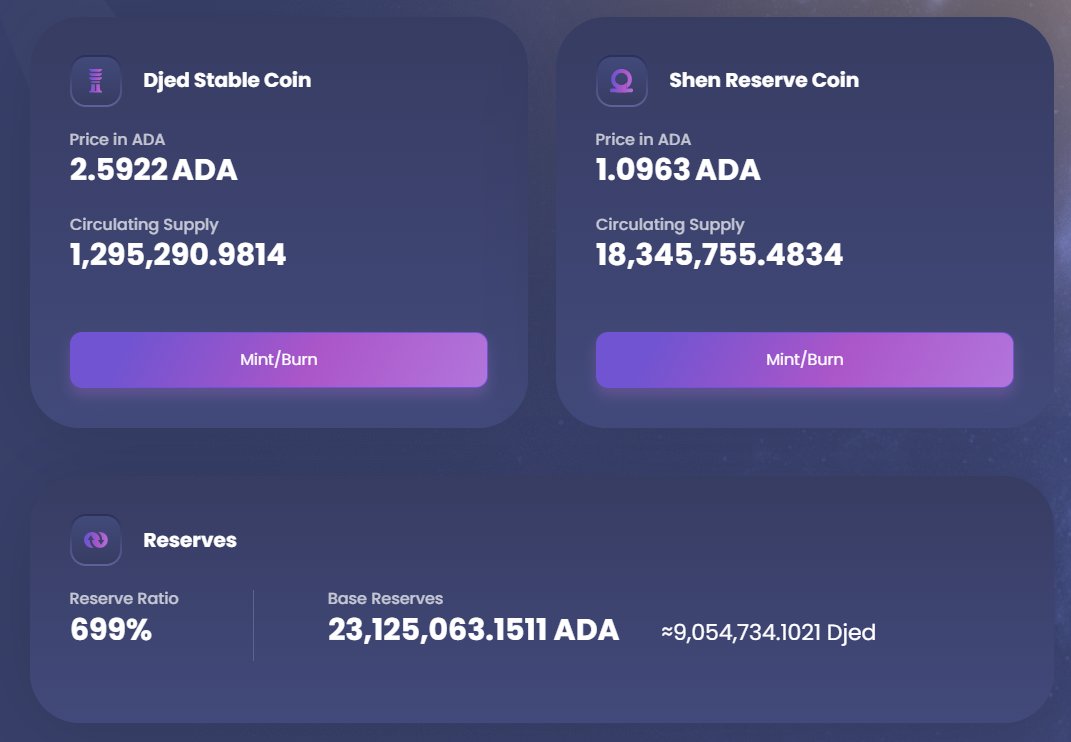This screenshot has height=742, width=1071.
Task: Click the Shen Reserve Coin heading
Action: pyautogui.click(x=764, y=80)
